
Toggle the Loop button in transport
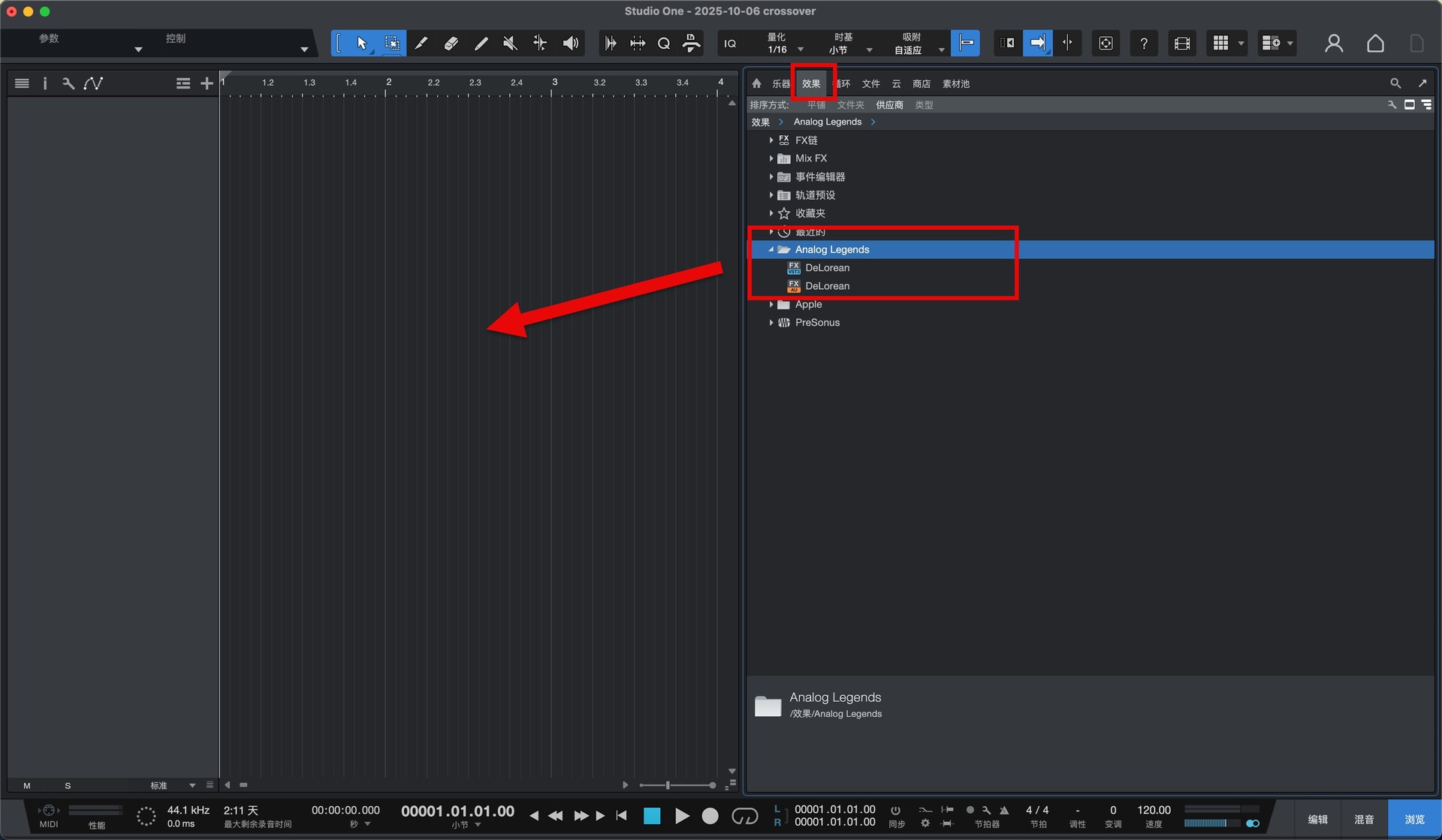tap(744, 816)
